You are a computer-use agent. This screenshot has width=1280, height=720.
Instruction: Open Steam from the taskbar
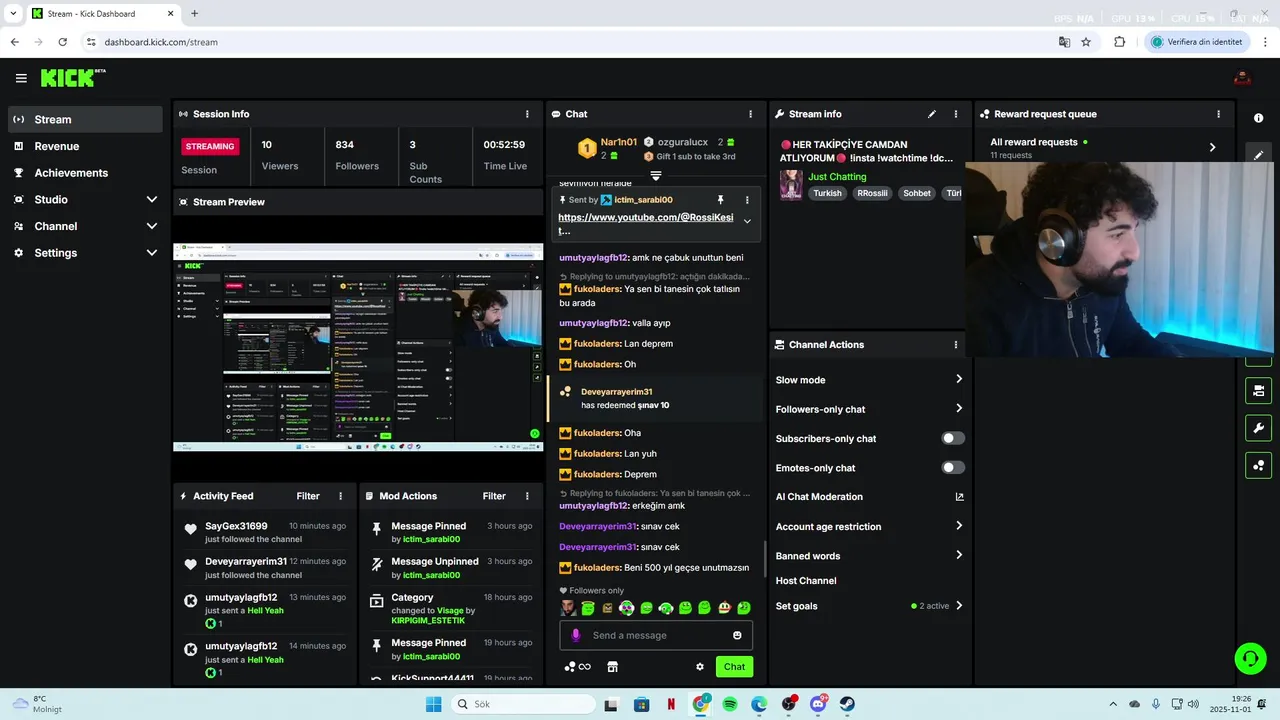pos(847,704)
